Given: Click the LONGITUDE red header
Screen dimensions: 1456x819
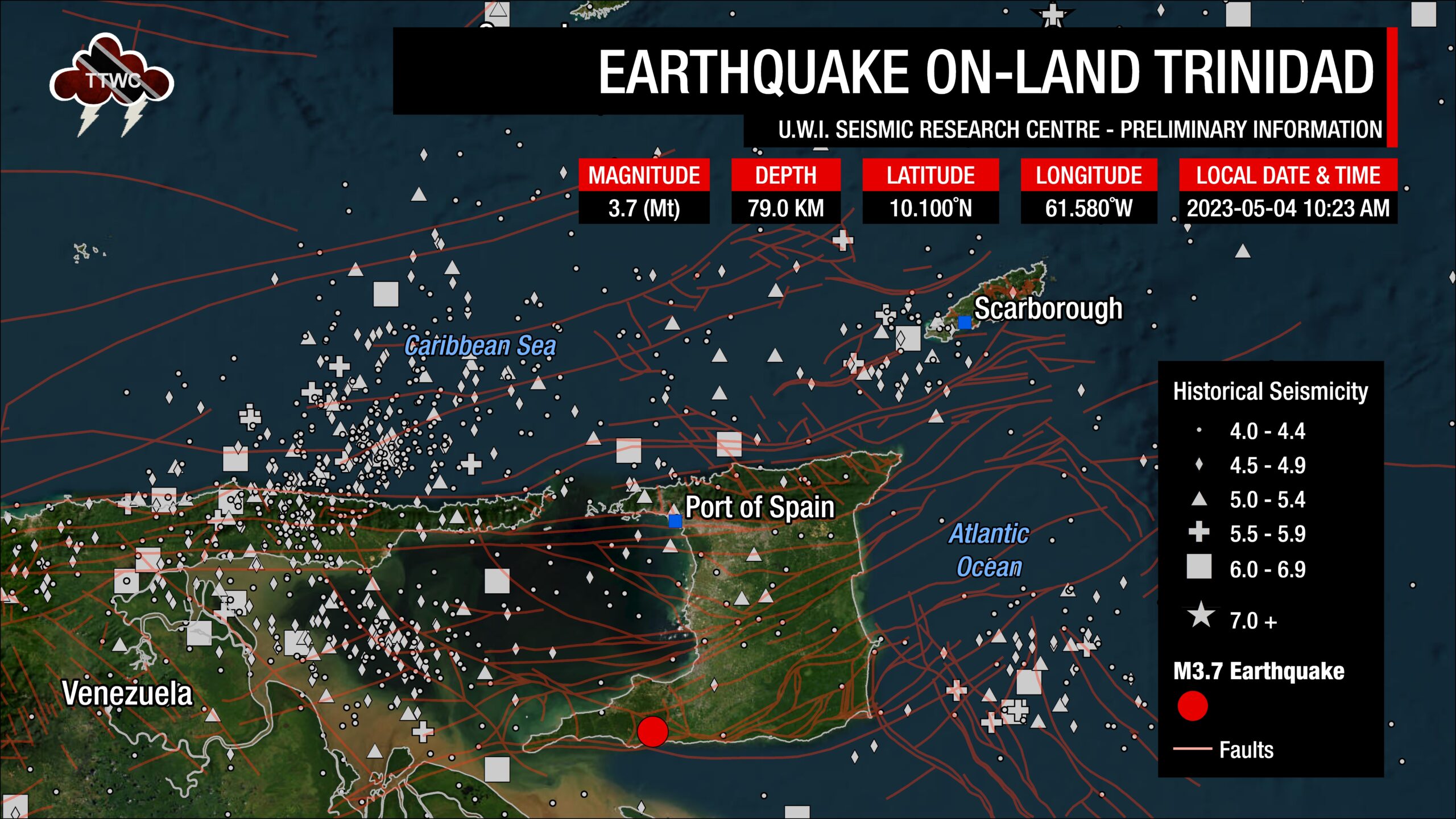Looking at the screenshot, I should coord(1089,175).
